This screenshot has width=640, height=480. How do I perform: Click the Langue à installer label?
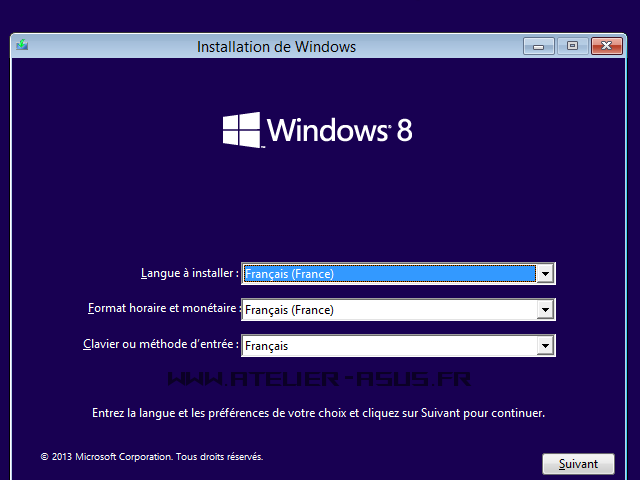(190, 273)
